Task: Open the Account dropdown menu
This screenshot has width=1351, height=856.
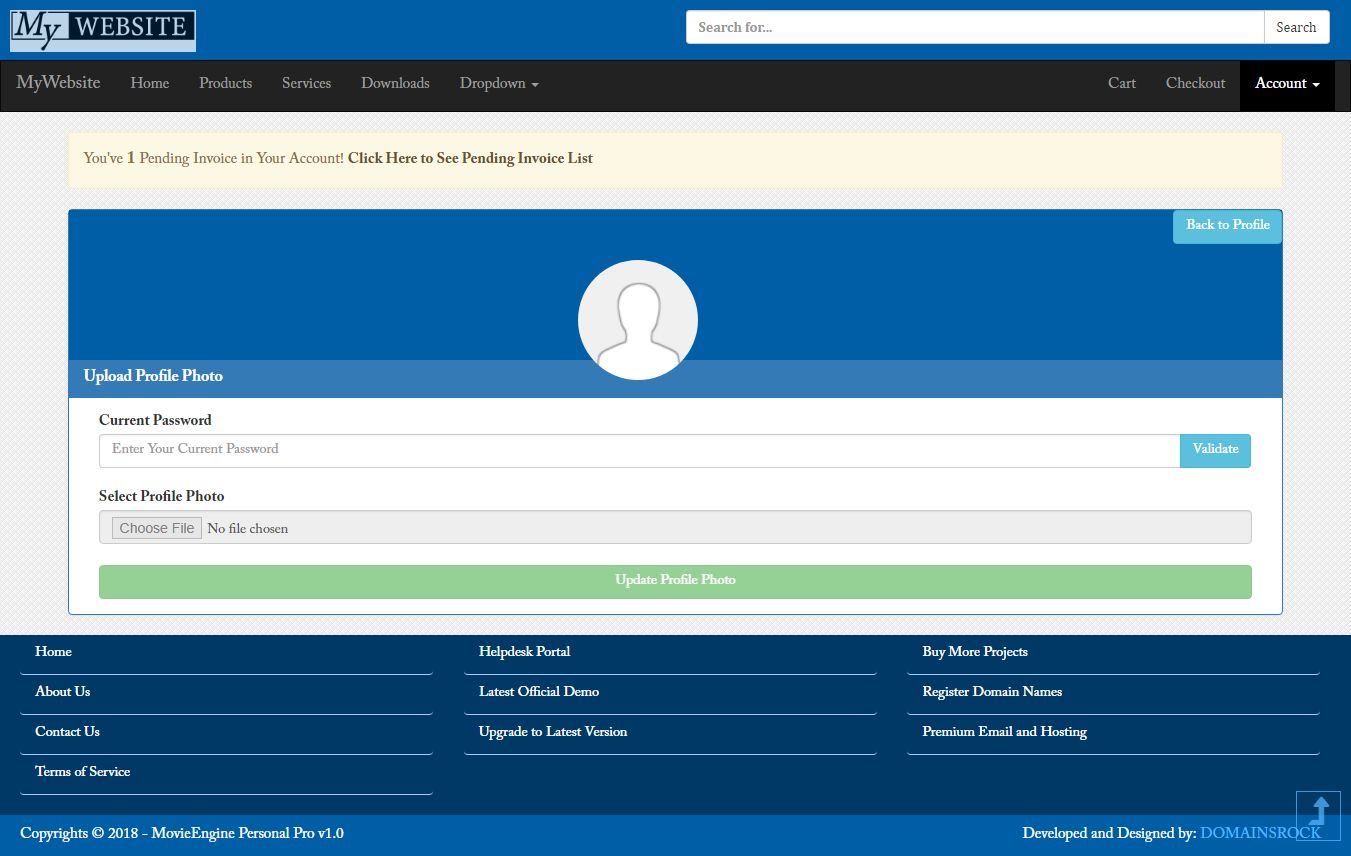Action: (x=1286, y=84)
